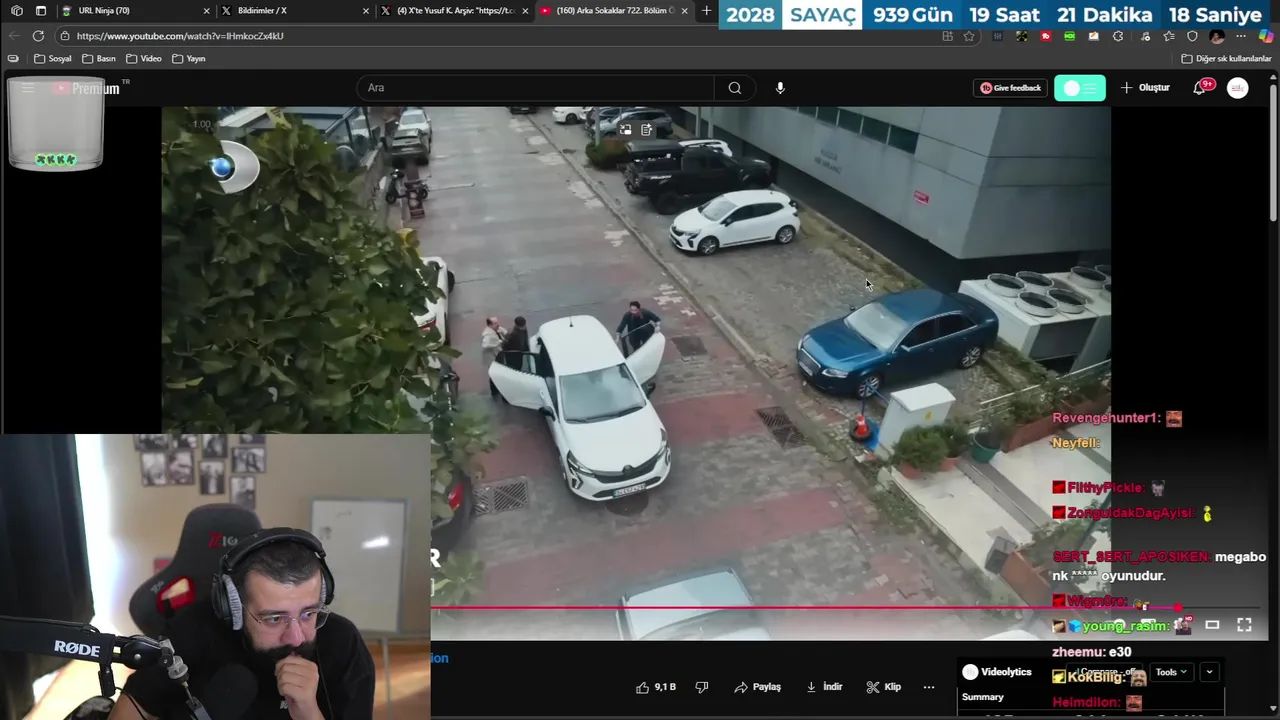This screenshot has width=1280, height=720.
Task: Close the URL Ninja tab
Action: [x=207, y=11]
